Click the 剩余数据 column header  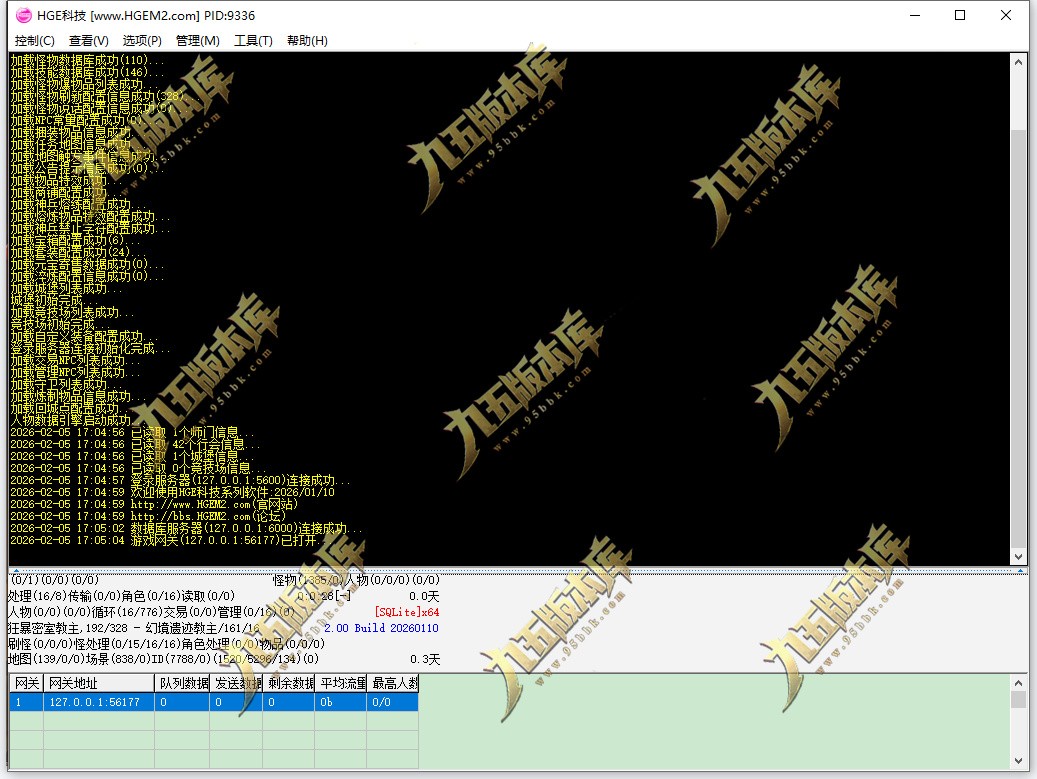tap(289, 683)
